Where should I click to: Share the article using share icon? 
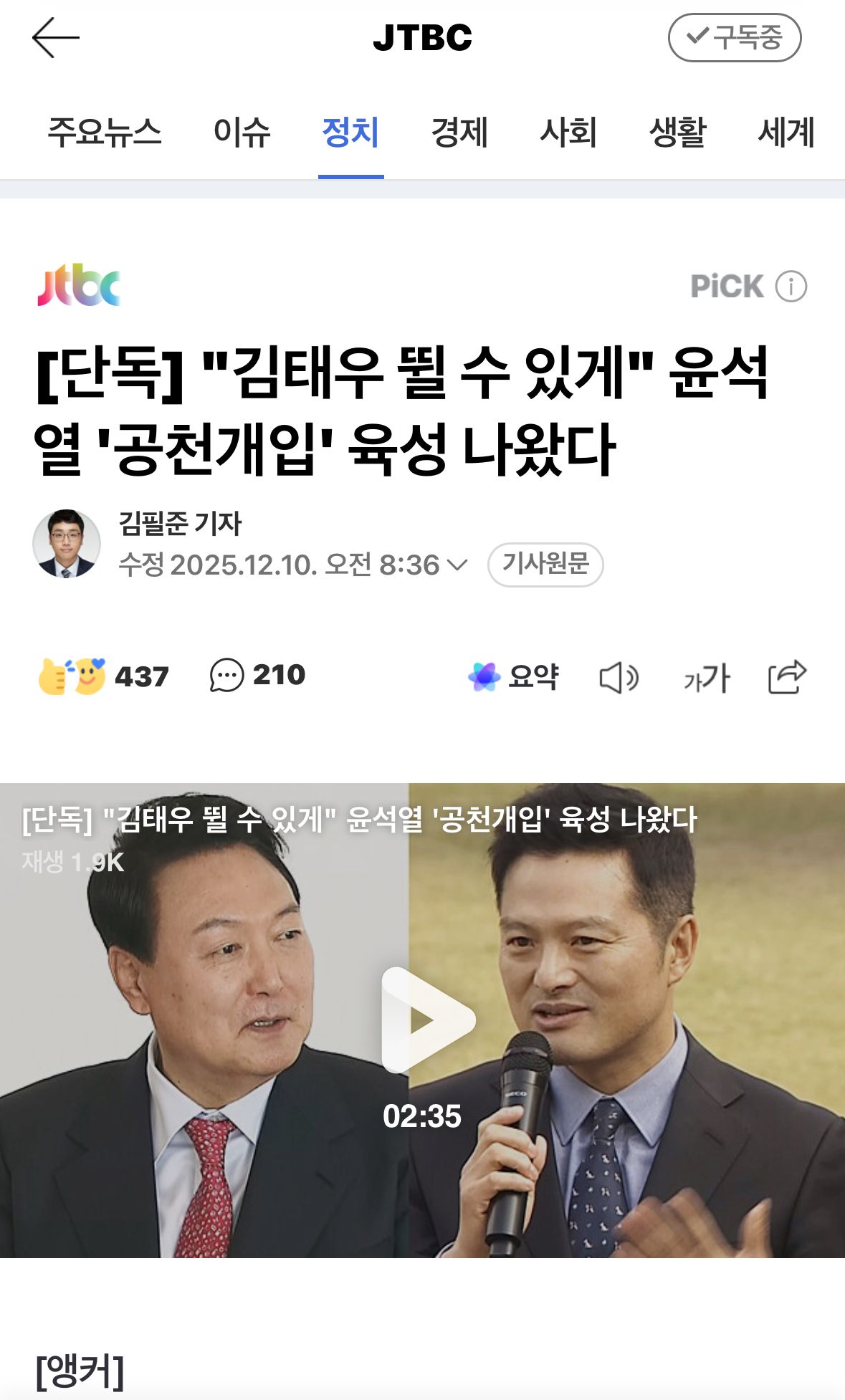tap(787, 676)
